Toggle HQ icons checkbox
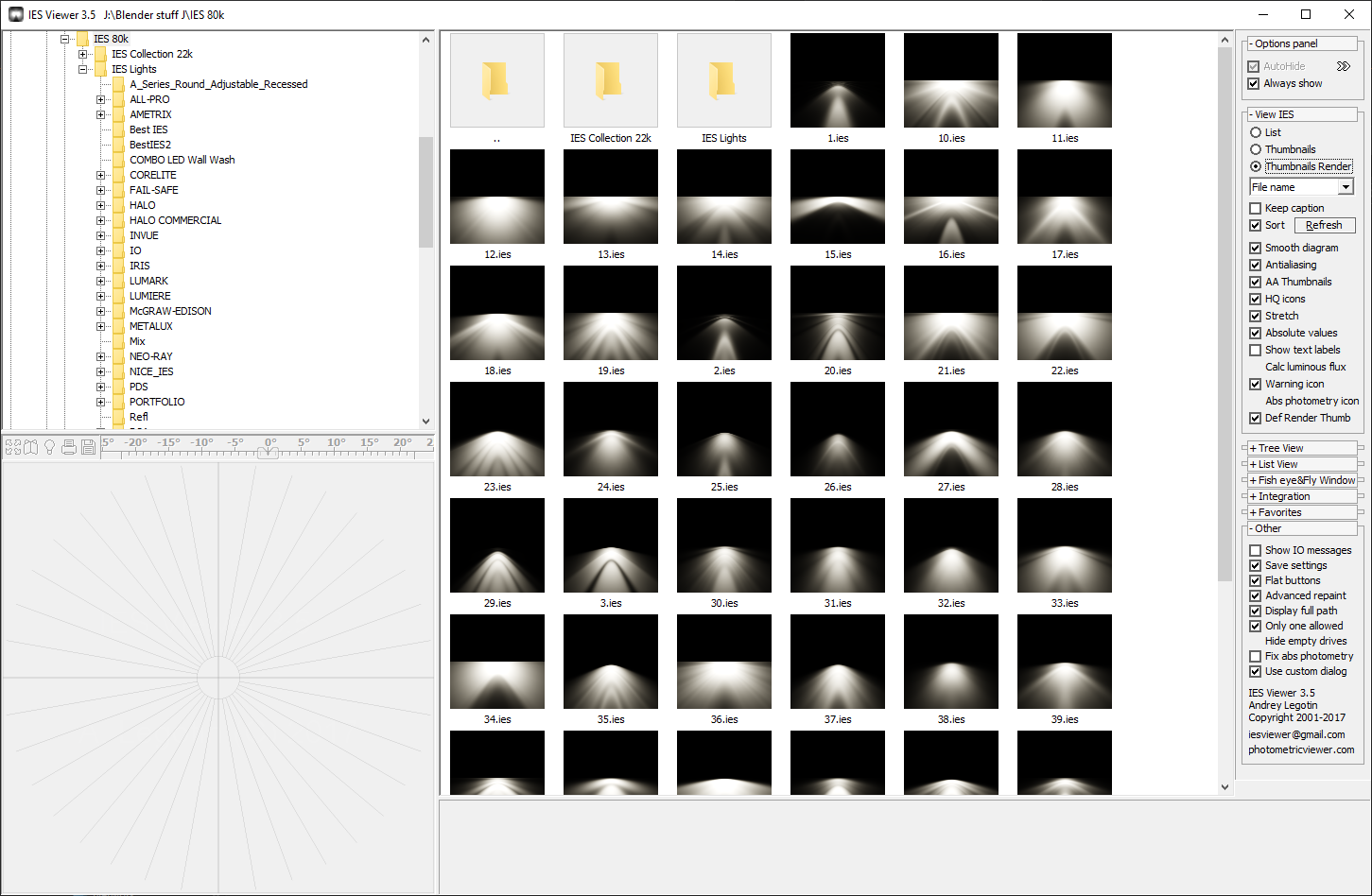The height and width of the screenshot is (896, 1372). [1256, 299]
